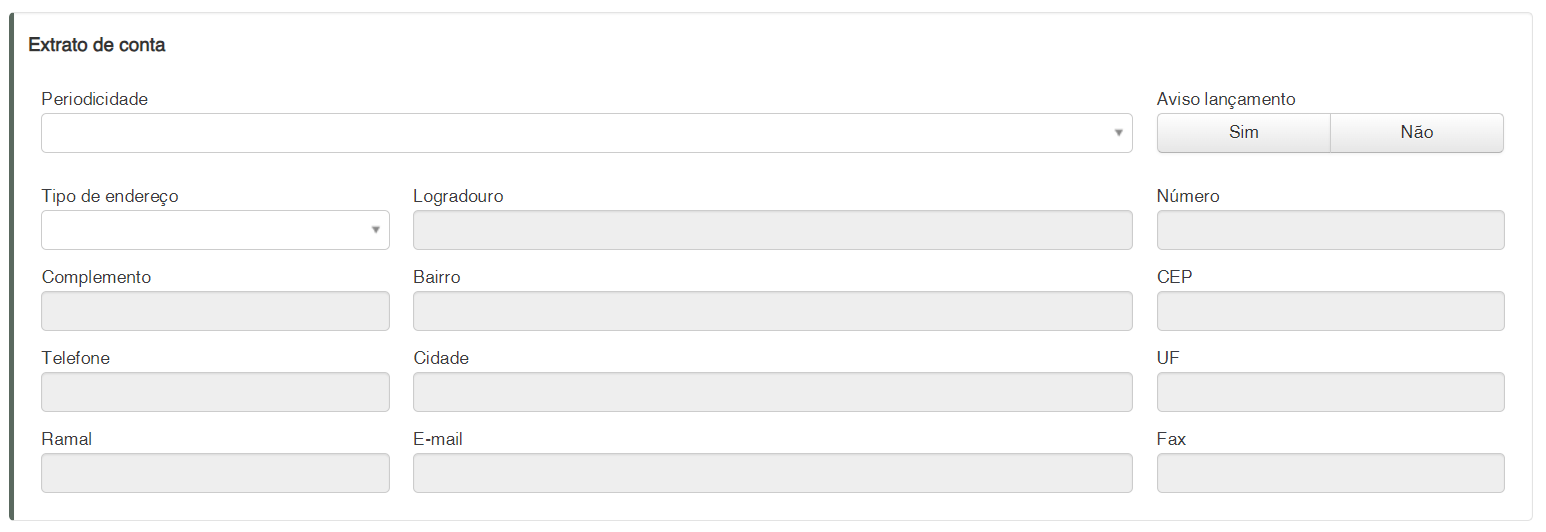Screen dimensions: 1546x532
Task: Select the Bairro input field
Action: [x=772, y=311]
